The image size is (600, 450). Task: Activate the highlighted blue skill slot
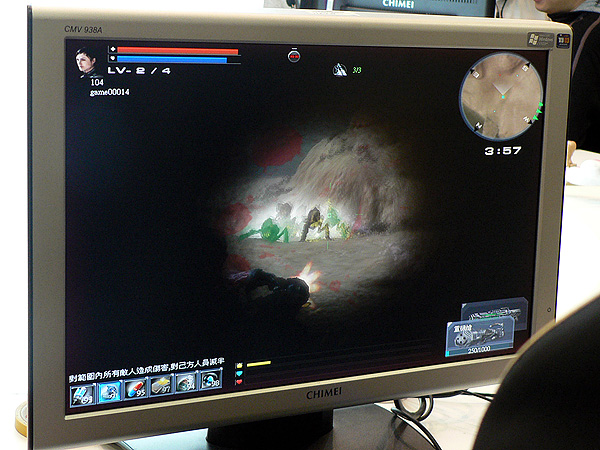110,391
